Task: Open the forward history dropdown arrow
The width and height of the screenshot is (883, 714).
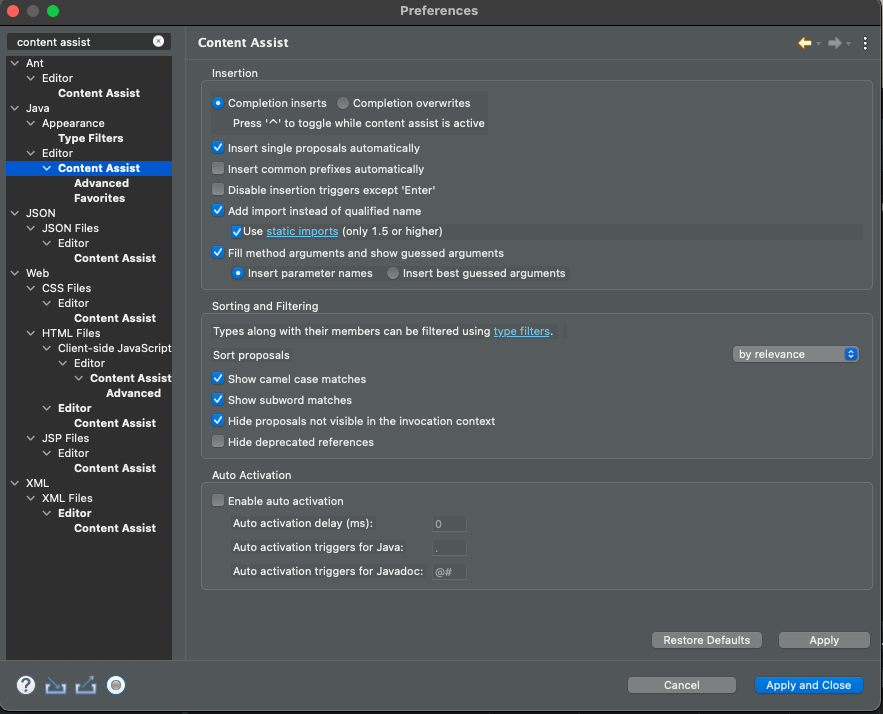Action: [x=848, y=44]
